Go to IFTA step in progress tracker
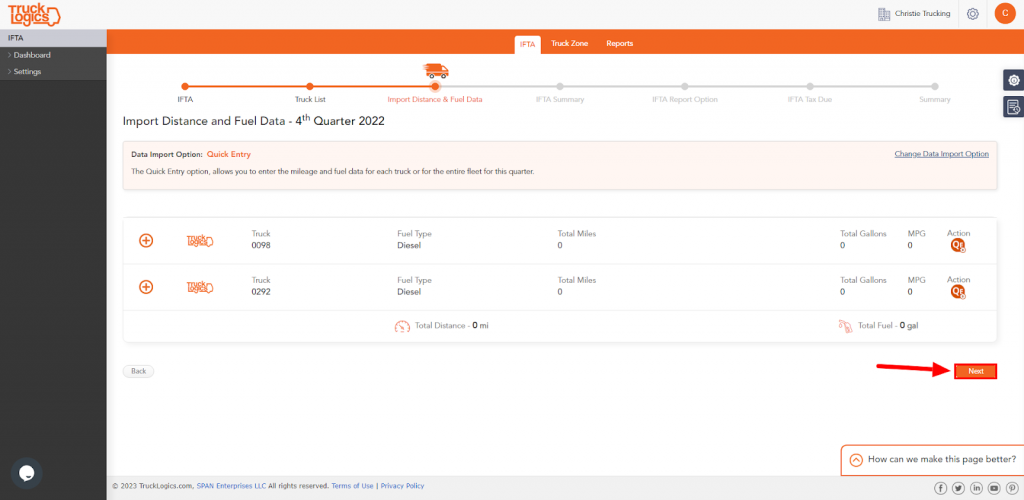This screenshot has height=500, width=1024. pos(185,86)
